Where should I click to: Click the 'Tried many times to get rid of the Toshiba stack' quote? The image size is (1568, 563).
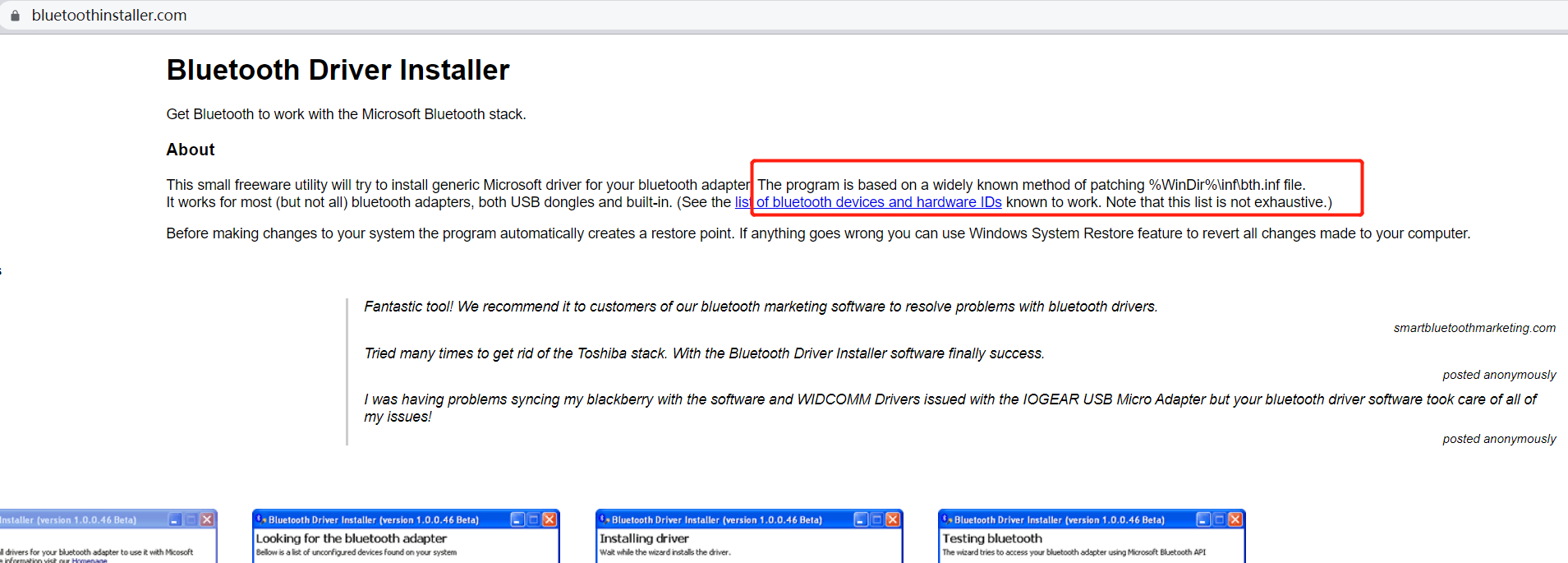pos(704,353)
